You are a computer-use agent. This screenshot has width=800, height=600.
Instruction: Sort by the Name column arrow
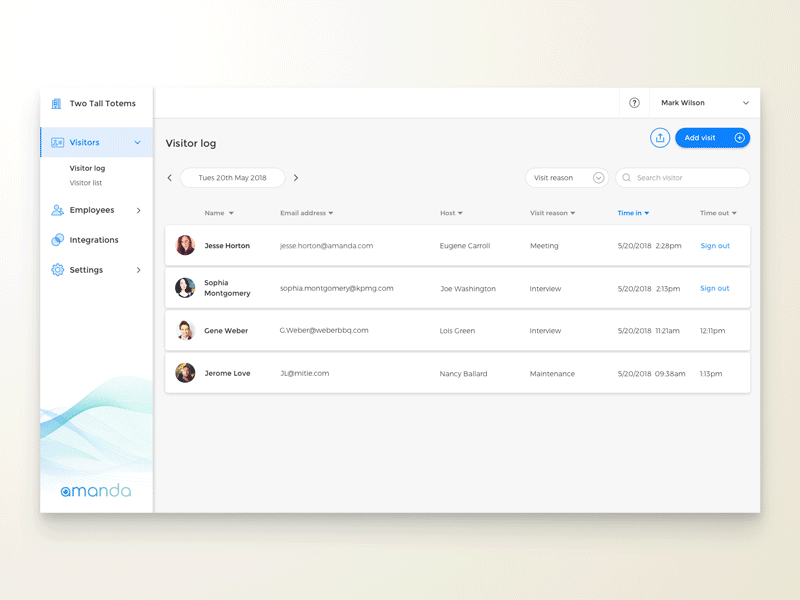point(232,213)
